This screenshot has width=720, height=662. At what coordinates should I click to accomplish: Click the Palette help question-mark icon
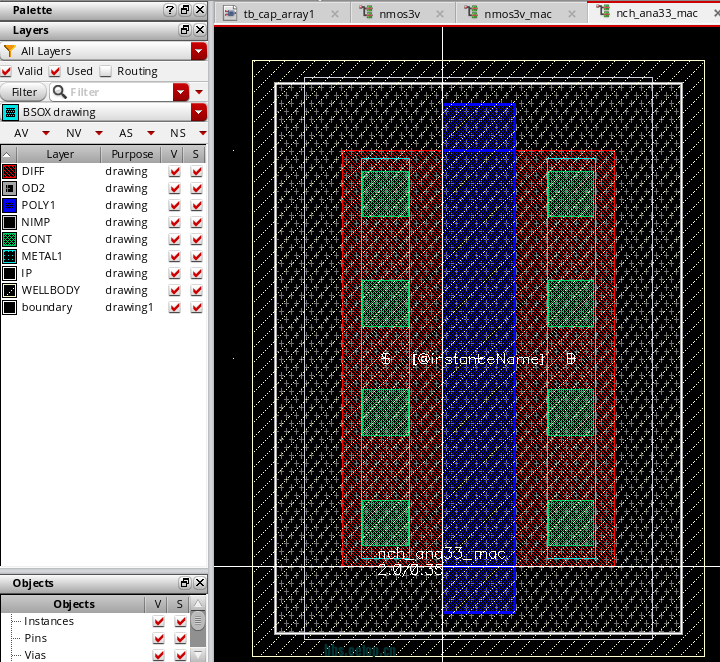(x=170, y=10)
